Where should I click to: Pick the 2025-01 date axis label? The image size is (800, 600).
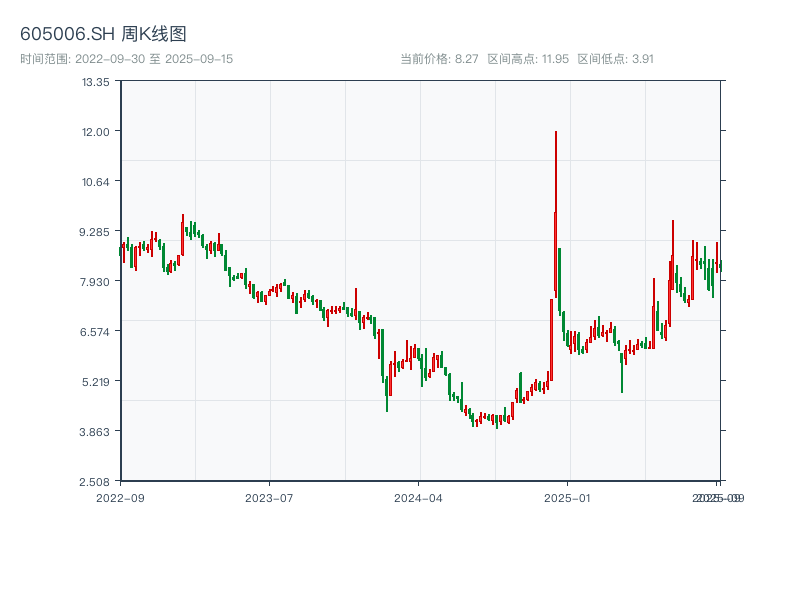(569, 497)
